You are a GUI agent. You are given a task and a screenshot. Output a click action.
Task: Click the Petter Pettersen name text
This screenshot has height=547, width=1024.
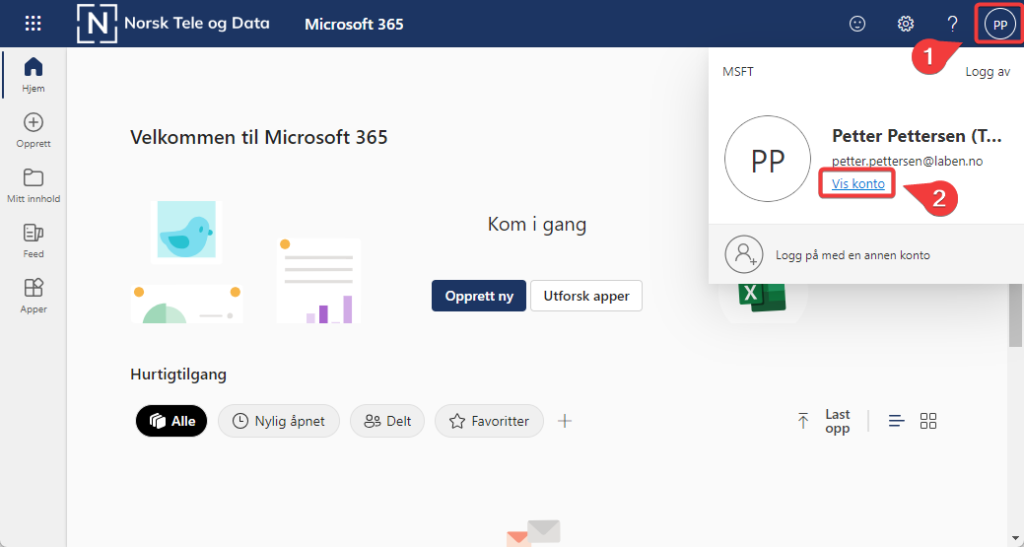[x=916, y=136]
